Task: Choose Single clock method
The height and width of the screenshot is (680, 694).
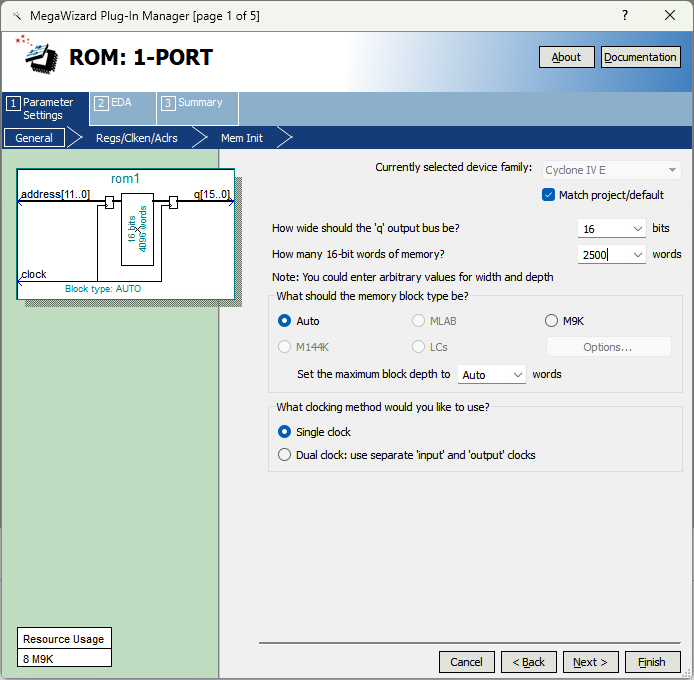Action: coord(284,432)
